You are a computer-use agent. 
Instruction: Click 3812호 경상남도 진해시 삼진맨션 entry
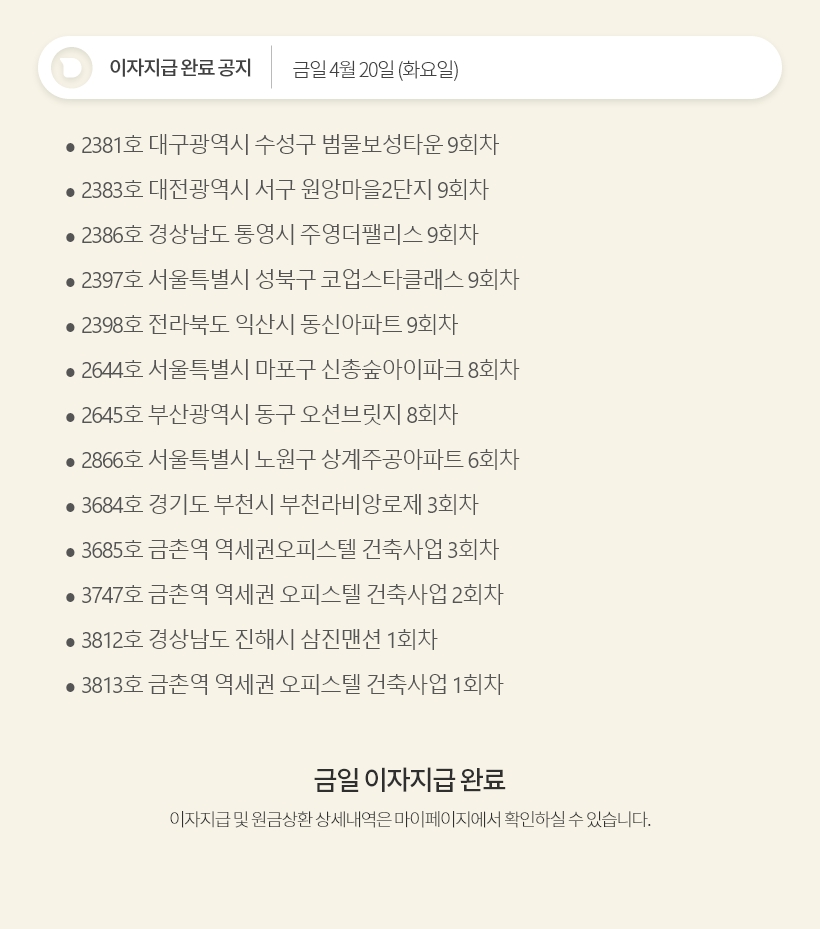click(259, 640)
